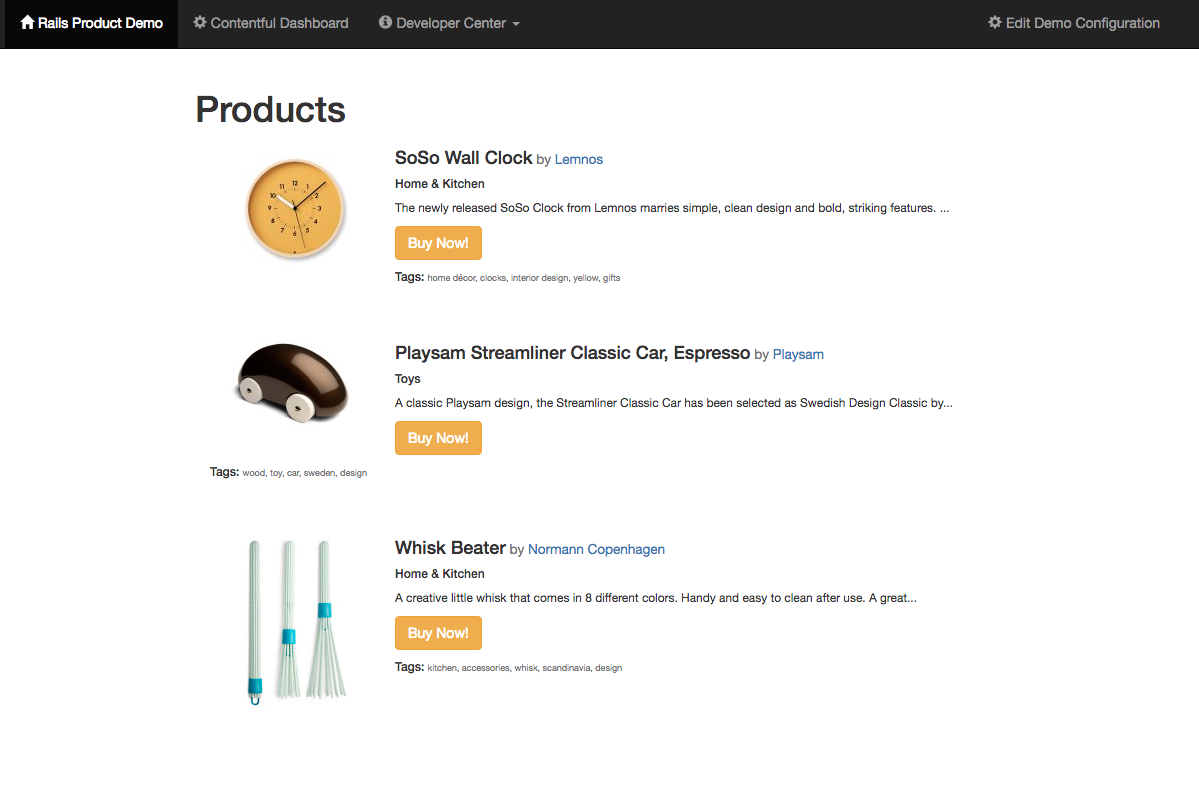
Task: Open the SoSo Wall Clock thumbnail image
Action: 295,208
